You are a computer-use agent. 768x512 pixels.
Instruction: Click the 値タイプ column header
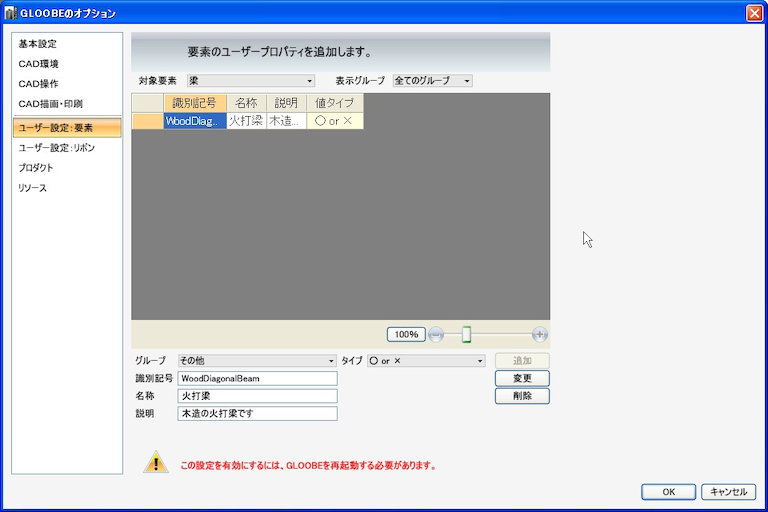(x=335, y=103)
